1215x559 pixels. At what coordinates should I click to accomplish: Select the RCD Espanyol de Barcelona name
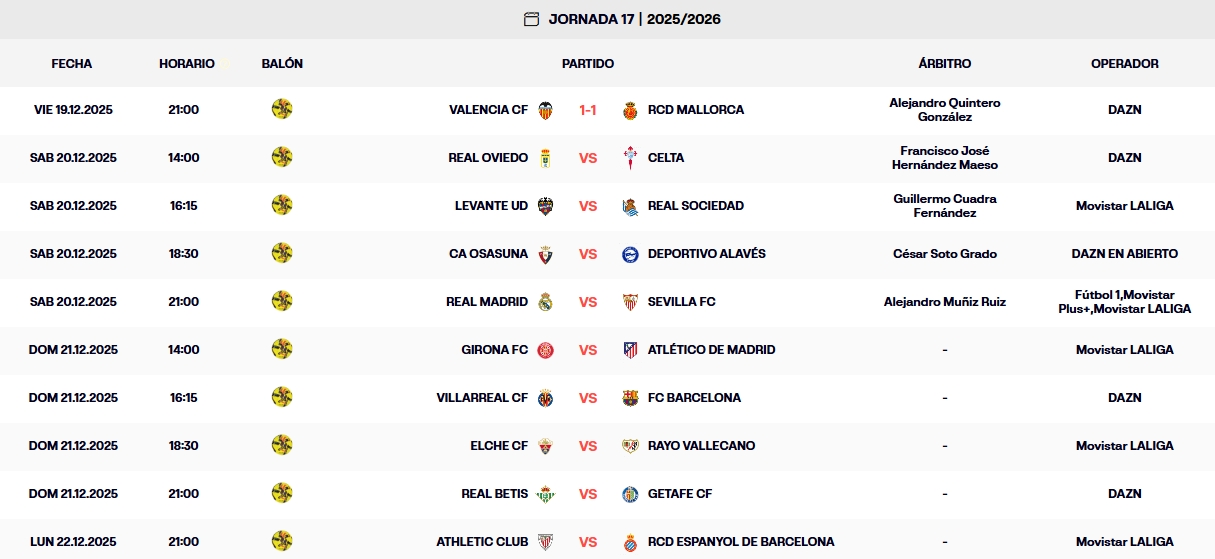click(x=741, y=542)
